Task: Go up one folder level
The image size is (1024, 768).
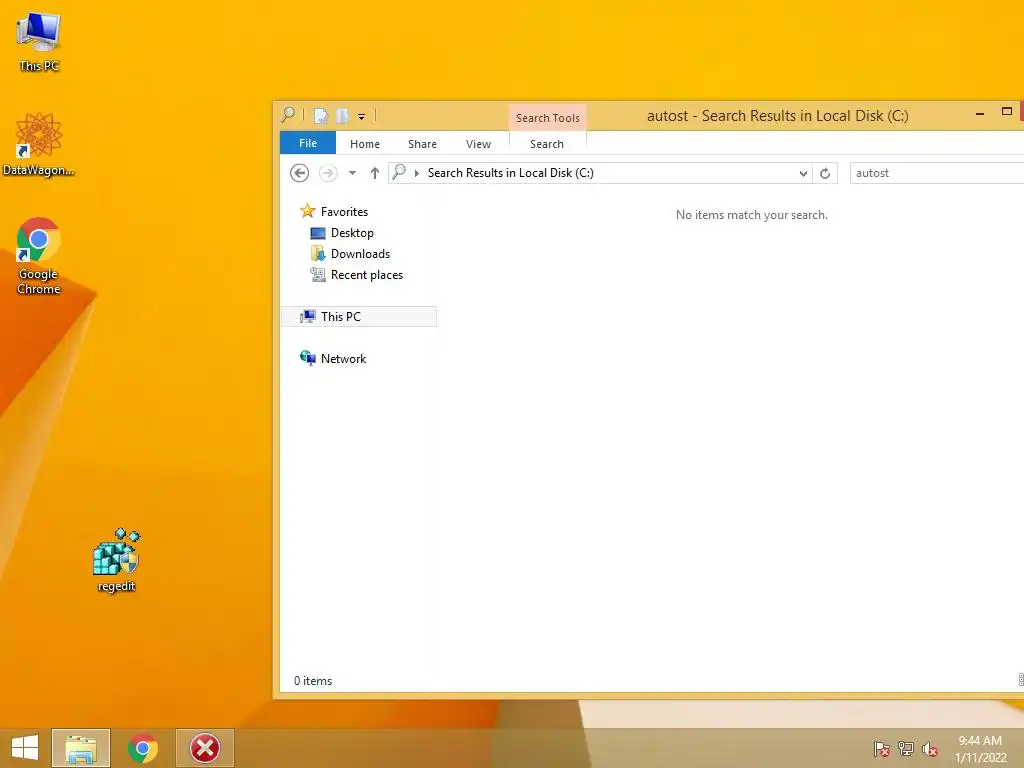Action: tap(374, 173)
